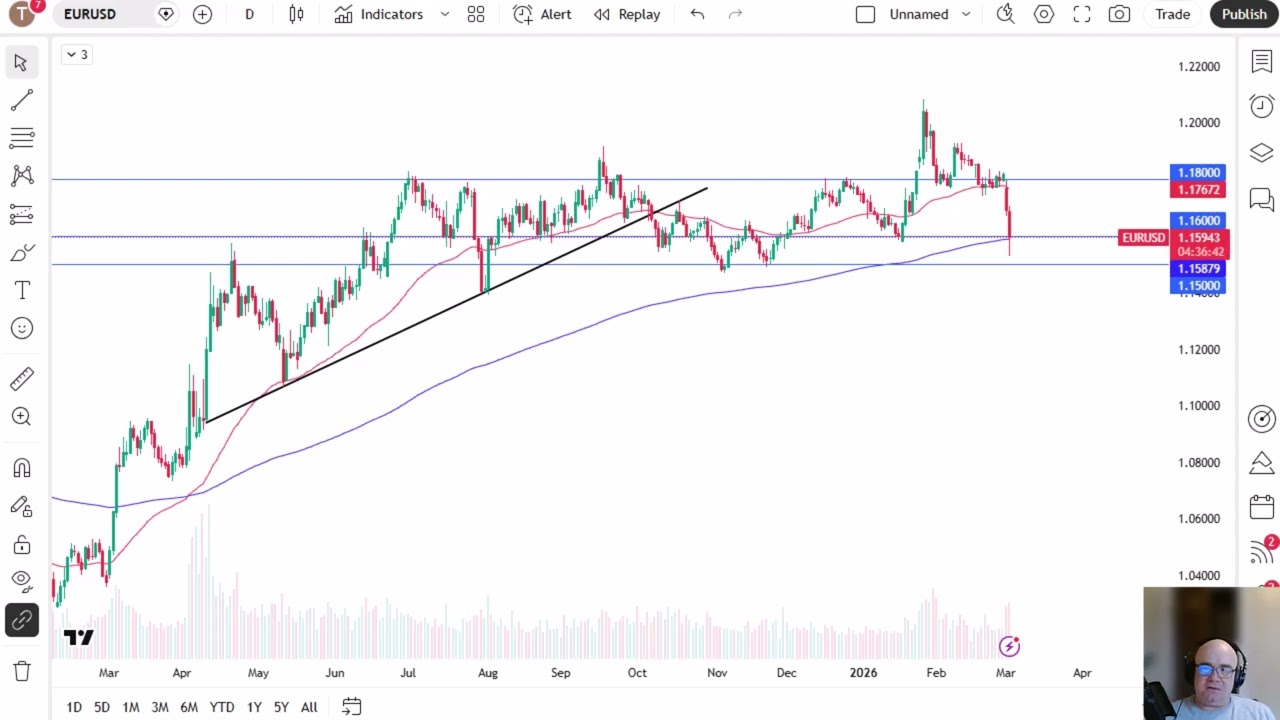The width and height of the screenshot is (1280, 720).
Task: Collapse the indicator legend showing 3
Action: (77, 54)
